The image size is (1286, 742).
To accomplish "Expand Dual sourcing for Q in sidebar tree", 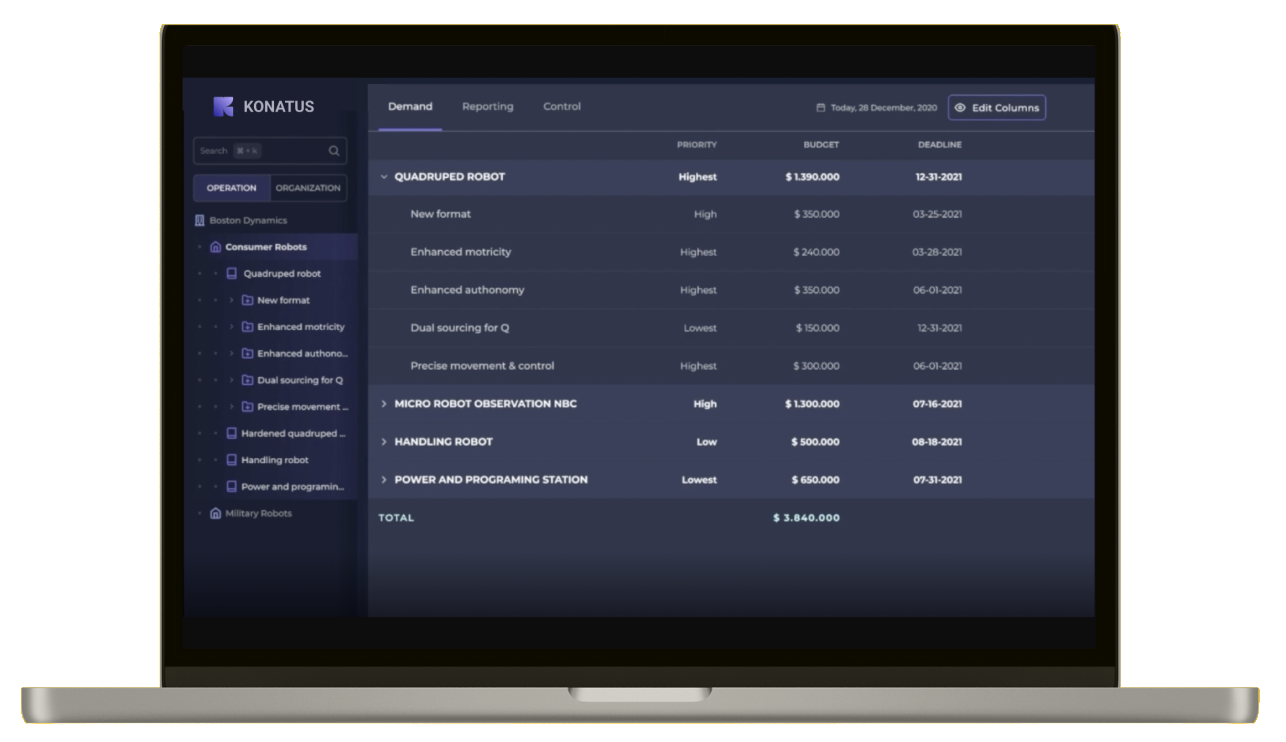I will tap(232, 380).
